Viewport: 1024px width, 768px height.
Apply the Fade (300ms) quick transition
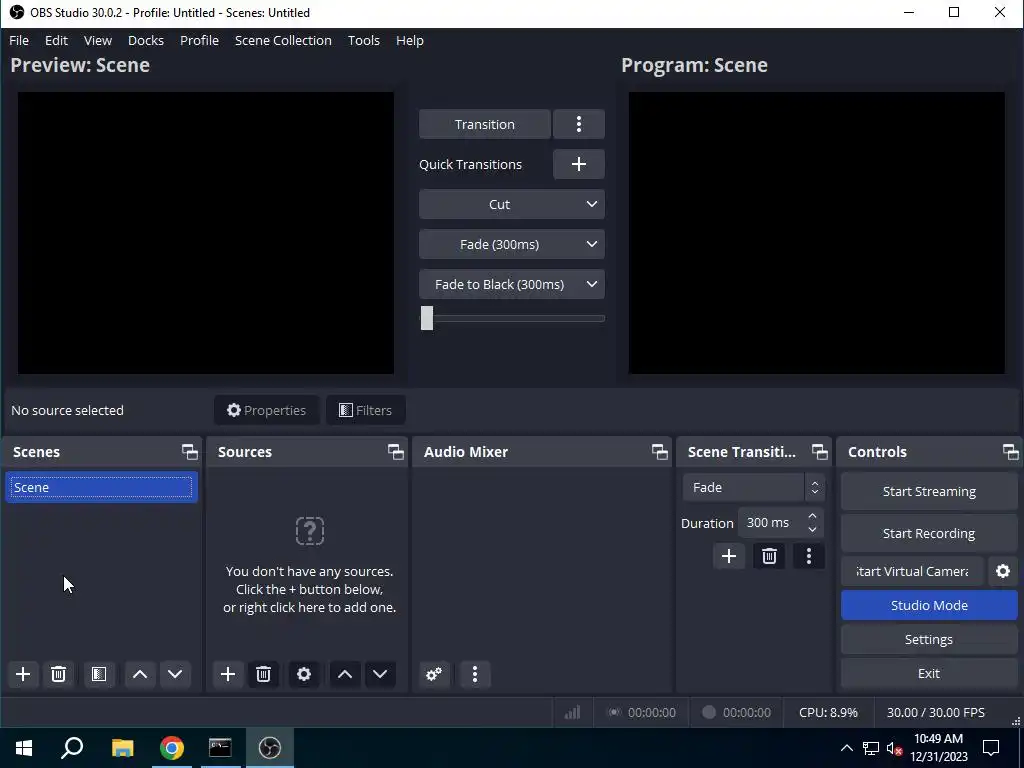pyautogui.click(x=500, y=244)
